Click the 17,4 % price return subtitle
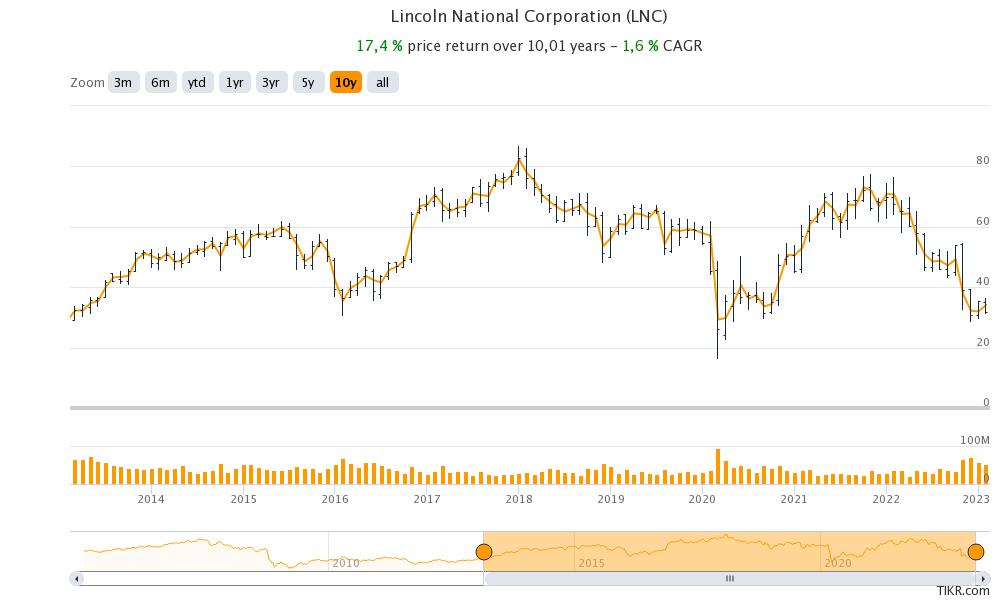Screen dimensions: 1000x600 [529, 46]
